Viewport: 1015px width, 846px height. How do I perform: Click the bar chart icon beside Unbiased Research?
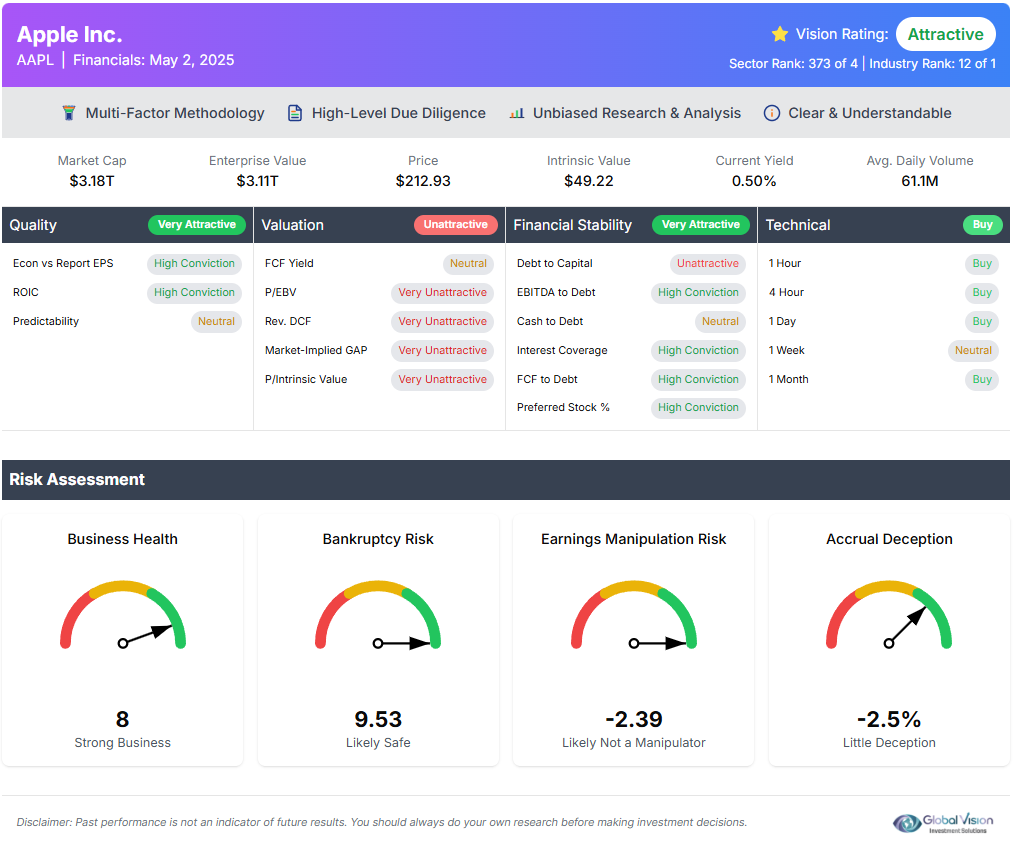click(517, 113)
